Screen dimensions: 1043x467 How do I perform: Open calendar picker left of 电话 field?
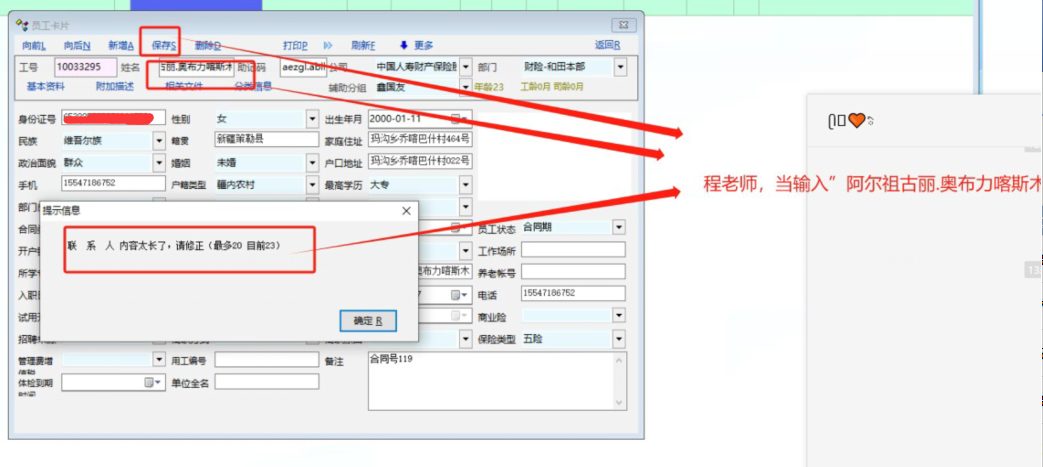click(457, 294)
